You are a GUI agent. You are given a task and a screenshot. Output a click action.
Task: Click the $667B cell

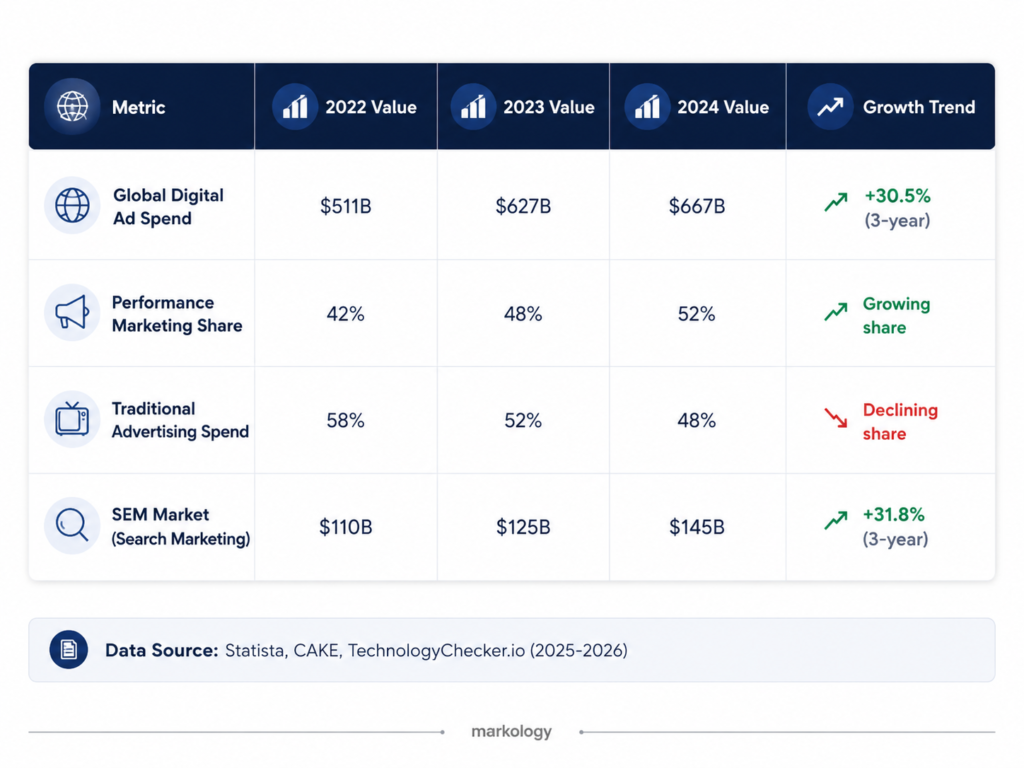(697, 206)
